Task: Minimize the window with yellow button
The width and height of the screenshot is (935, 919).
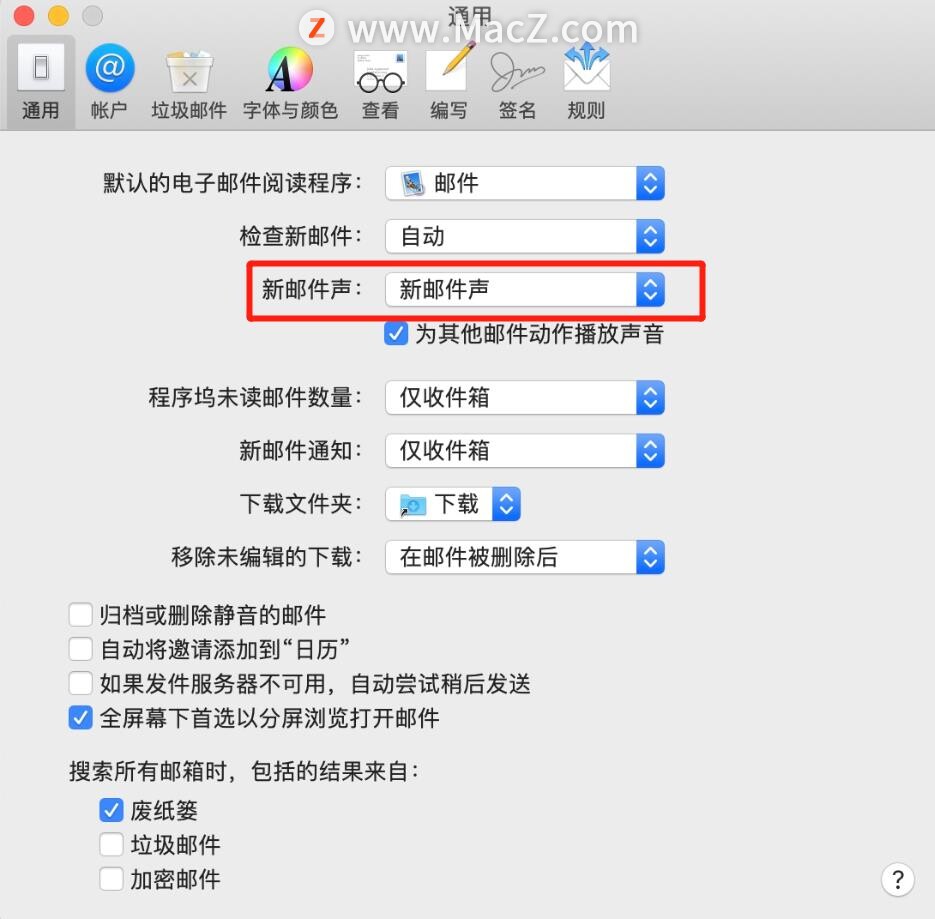Action: tap(58, 15)
